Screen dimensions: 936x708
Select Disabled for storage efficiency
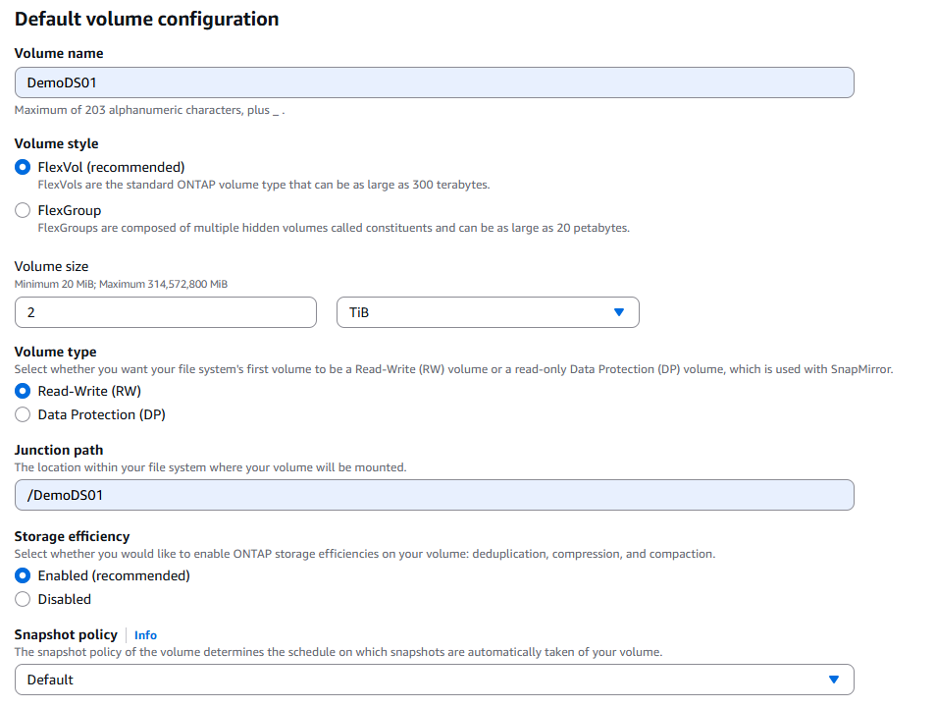coord(23,600)
